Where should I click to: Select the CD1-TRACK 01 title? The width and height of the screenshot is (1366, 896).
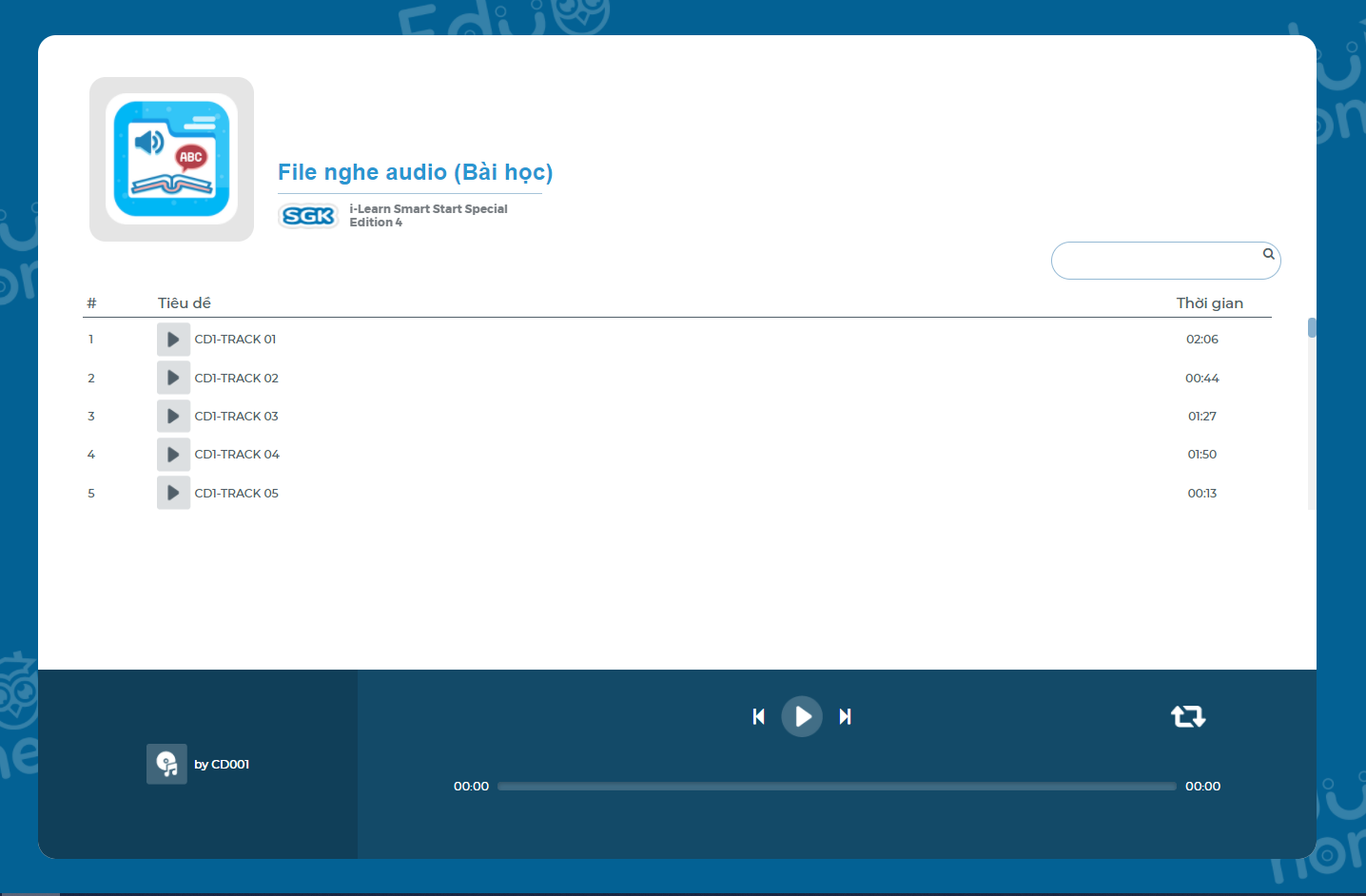tap(235, 340)
